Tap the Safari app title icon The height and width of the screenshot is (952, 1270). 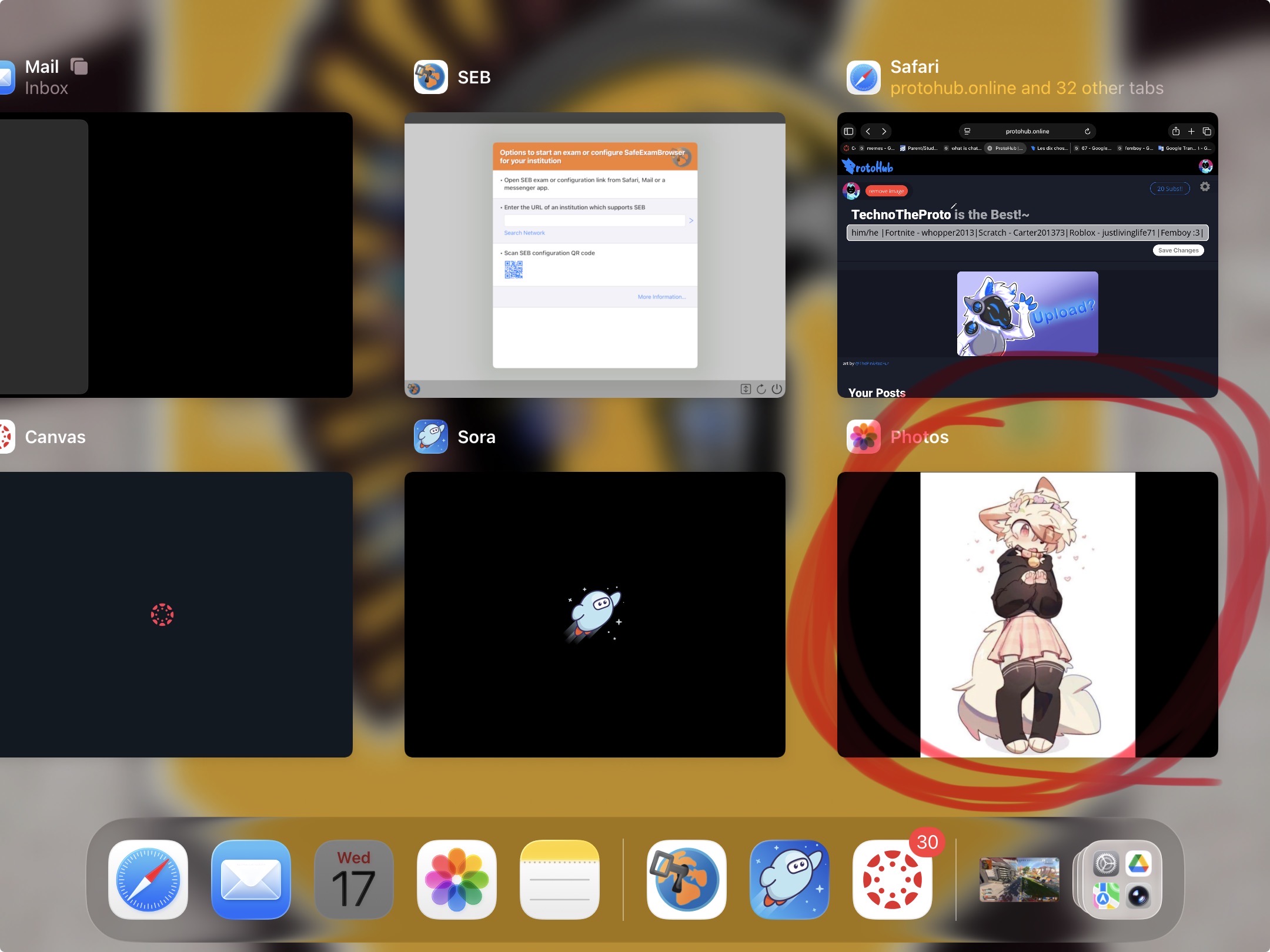pyautogui.click(x=863, y=77)
